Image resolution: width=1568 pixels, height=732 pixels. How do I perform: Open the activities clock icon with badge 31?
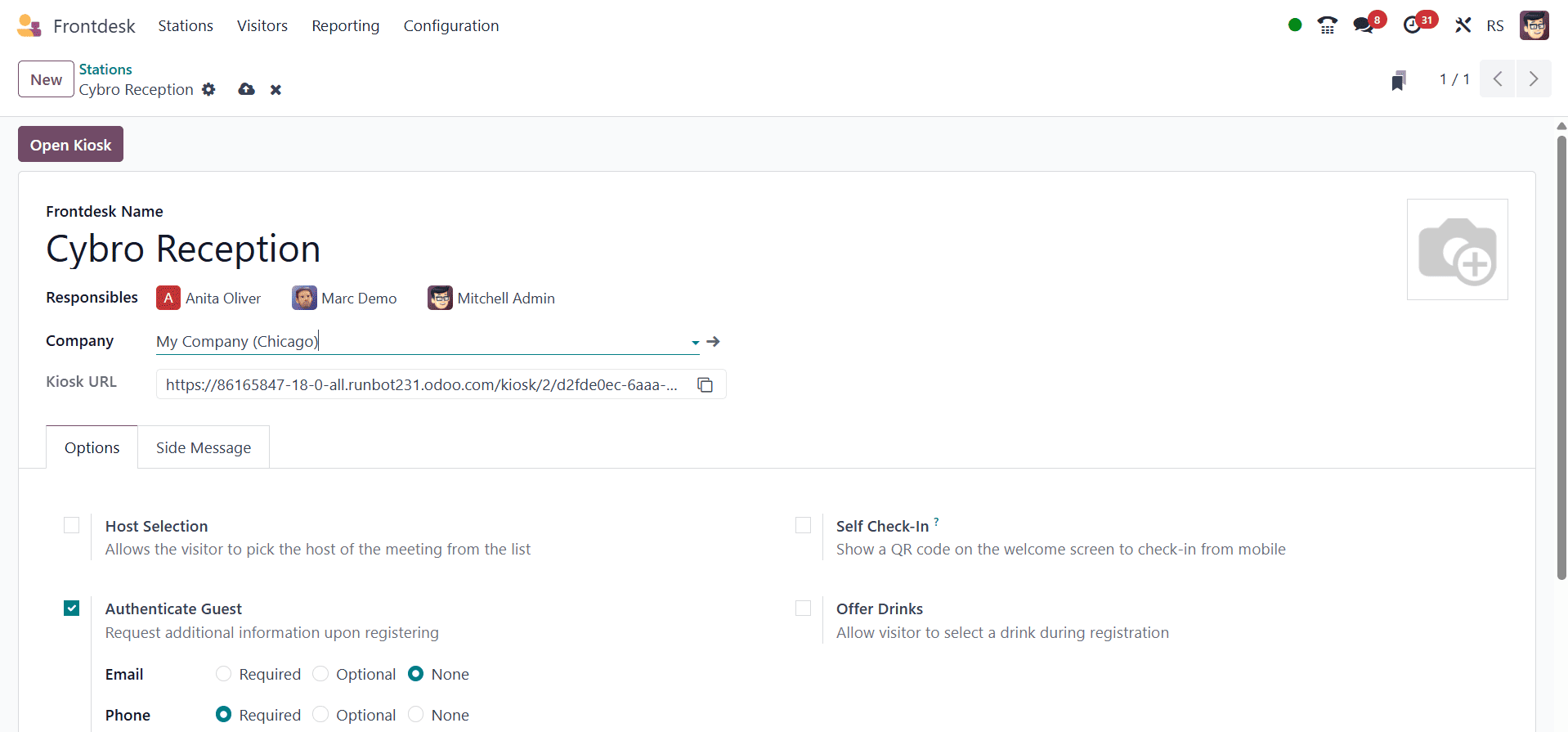click(x=1418, y=24)
